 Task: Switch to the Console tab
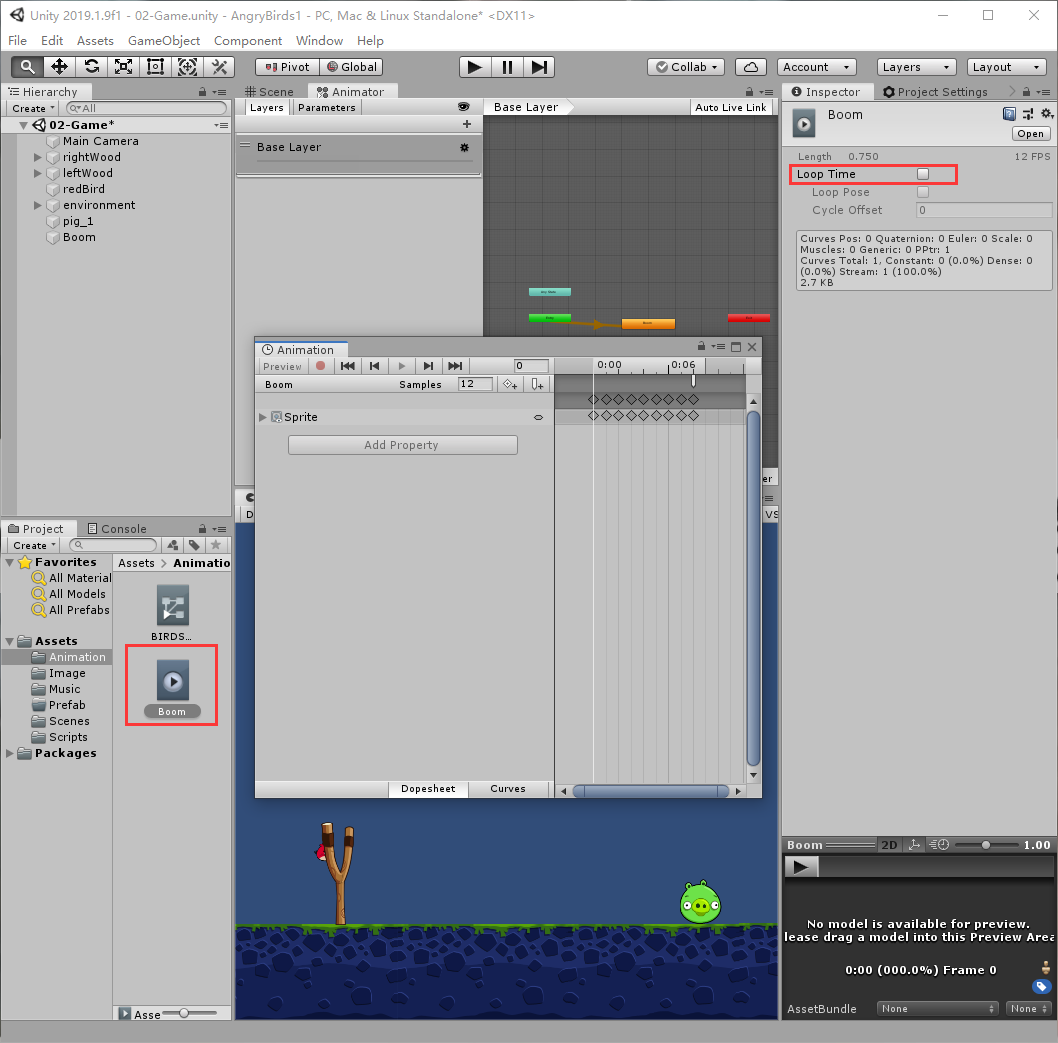tap(117, 529)
